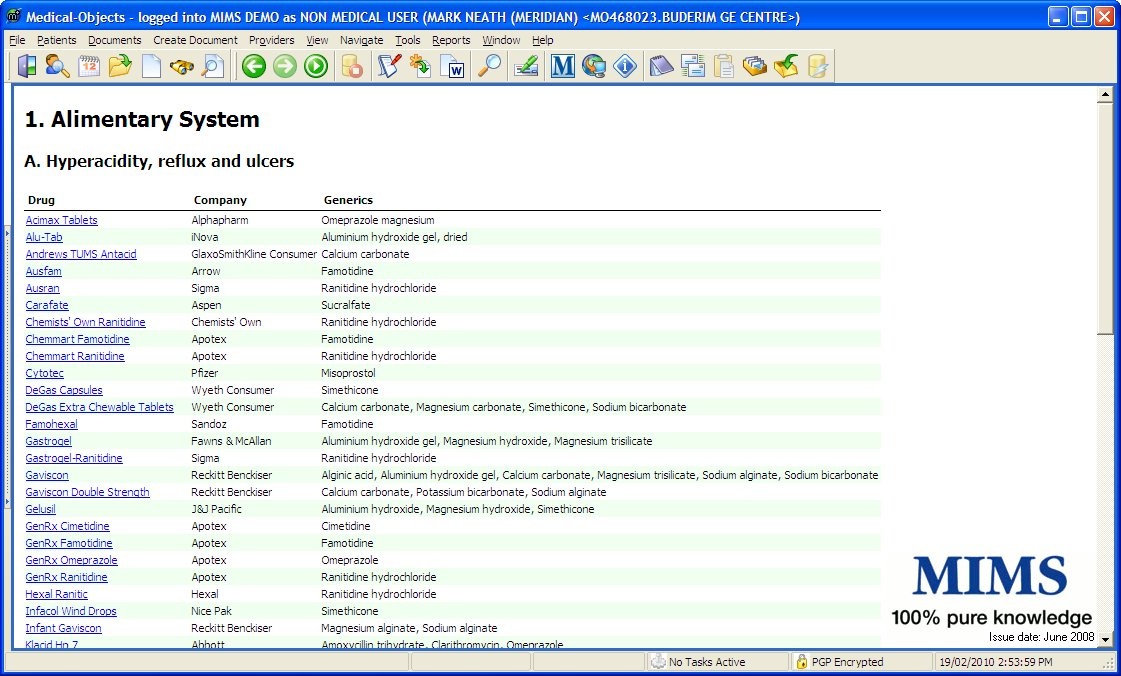Image resolution: width=1121 pixels, height=676 pixels.
Task: Click the Word document icon
Action: 452,66
